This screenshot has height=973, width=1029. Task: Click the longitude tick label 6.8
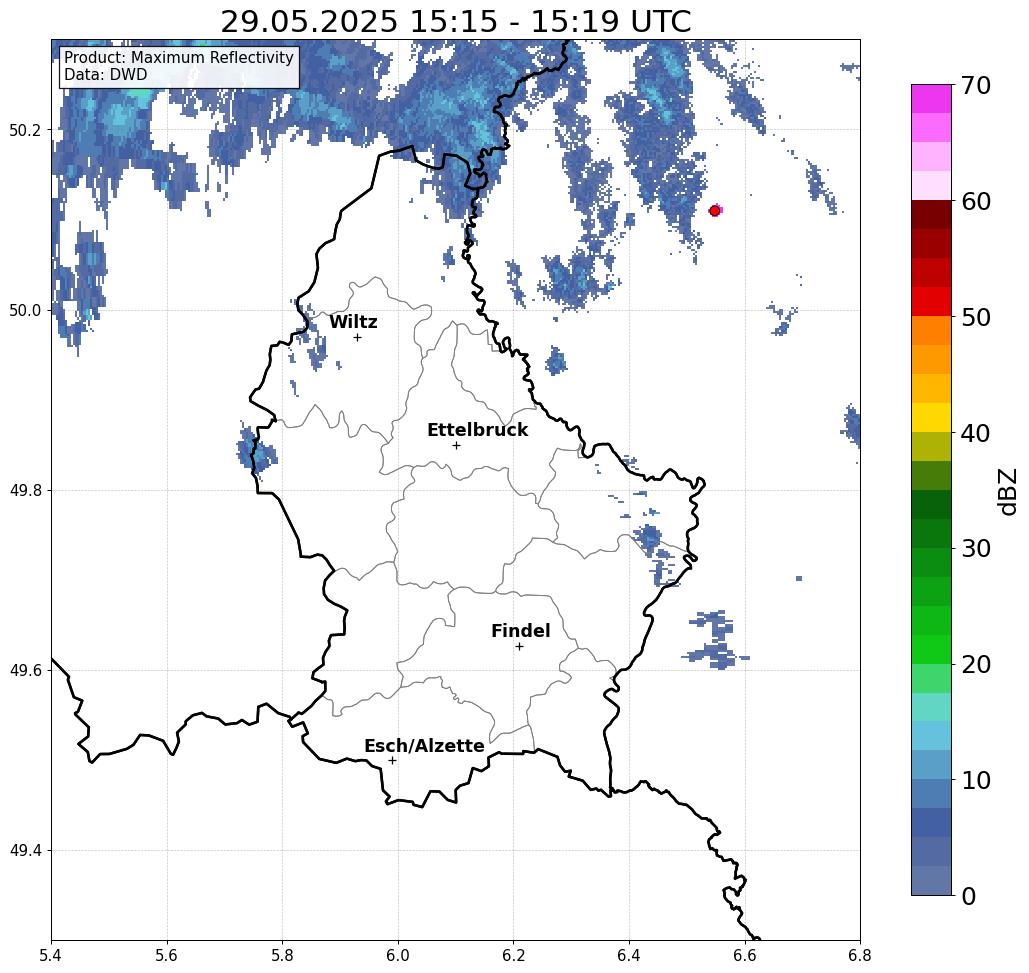point(860,955)
